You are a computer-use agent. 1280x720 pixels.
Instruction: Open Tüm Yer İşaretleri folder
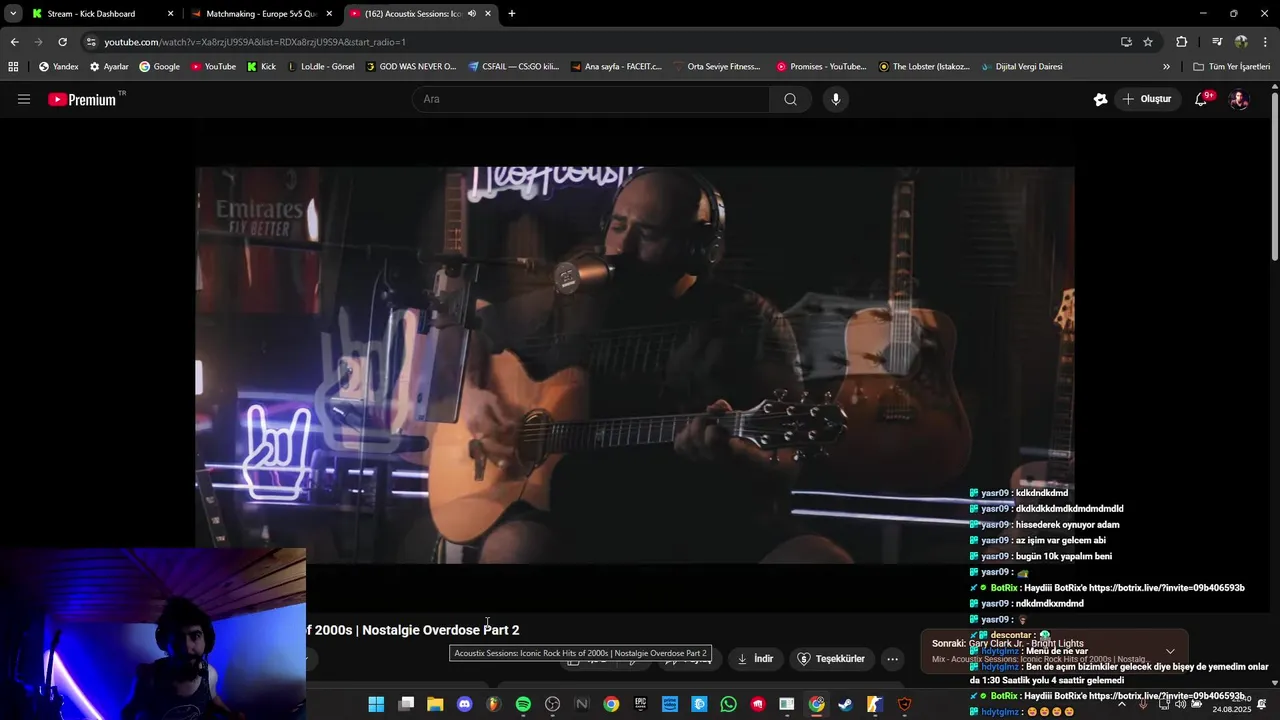click(1231, 67)
